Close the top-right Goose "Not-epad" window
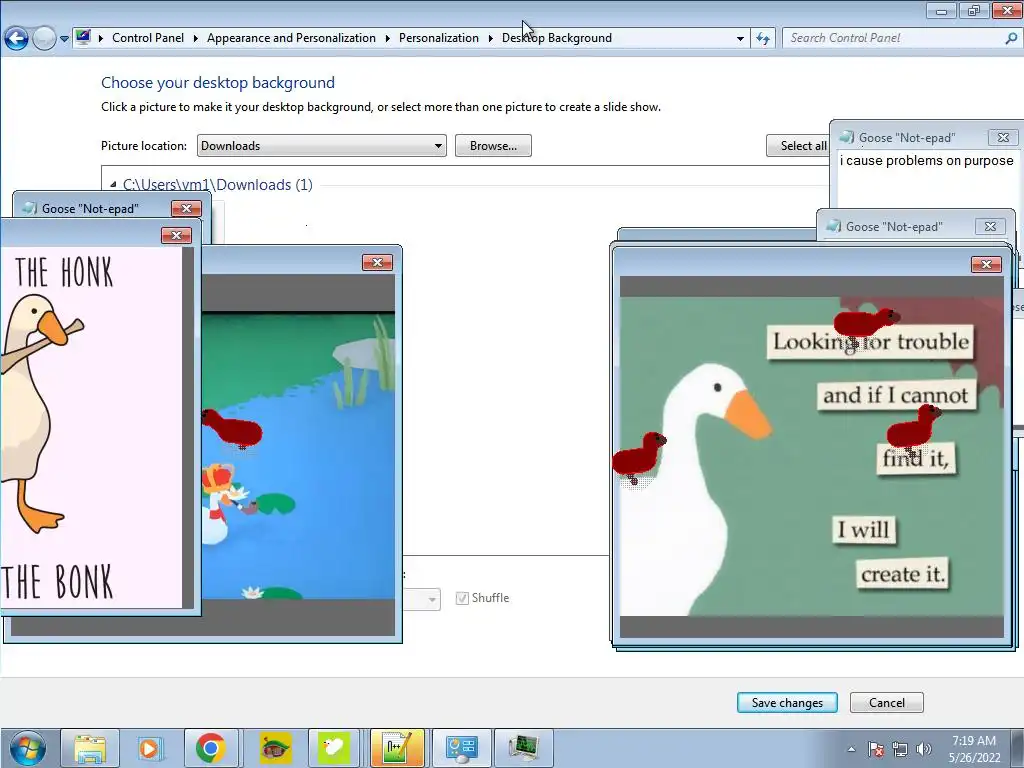This screenshot has width=1024, height=768. [1003, 137]
